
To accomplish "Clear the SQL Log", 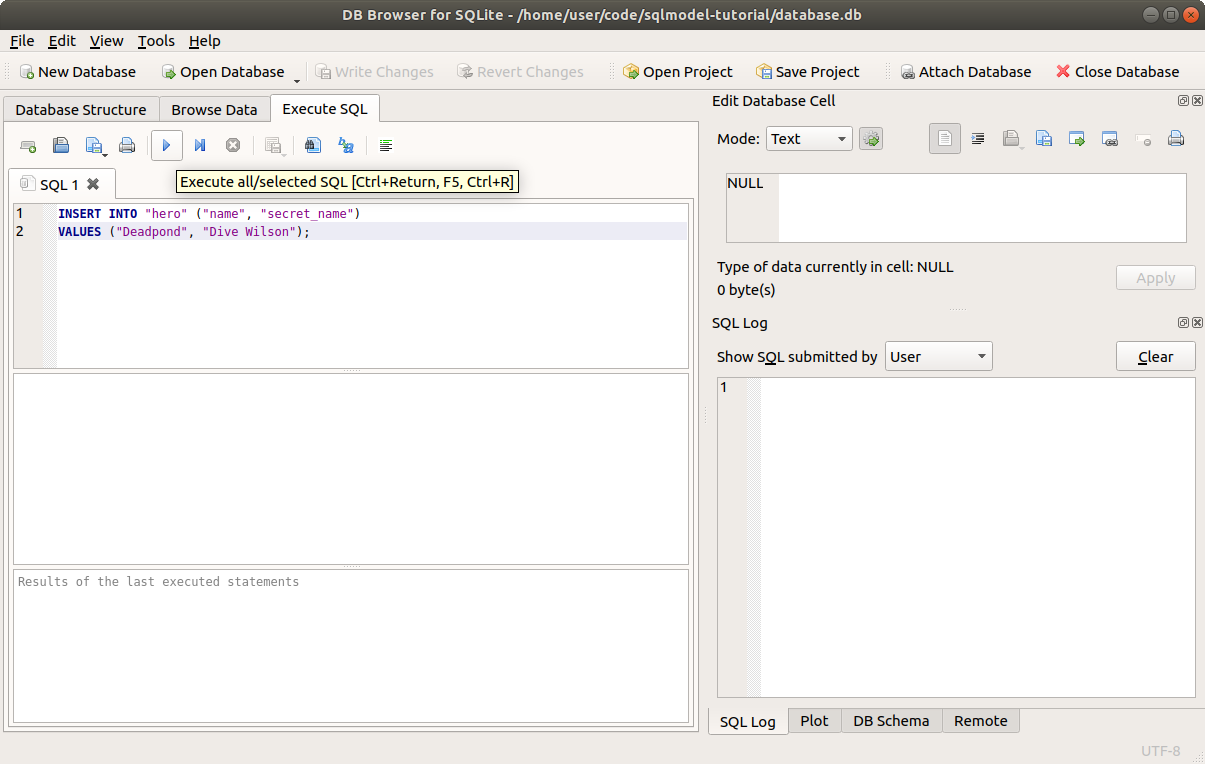I will (x=1155, y=357).
